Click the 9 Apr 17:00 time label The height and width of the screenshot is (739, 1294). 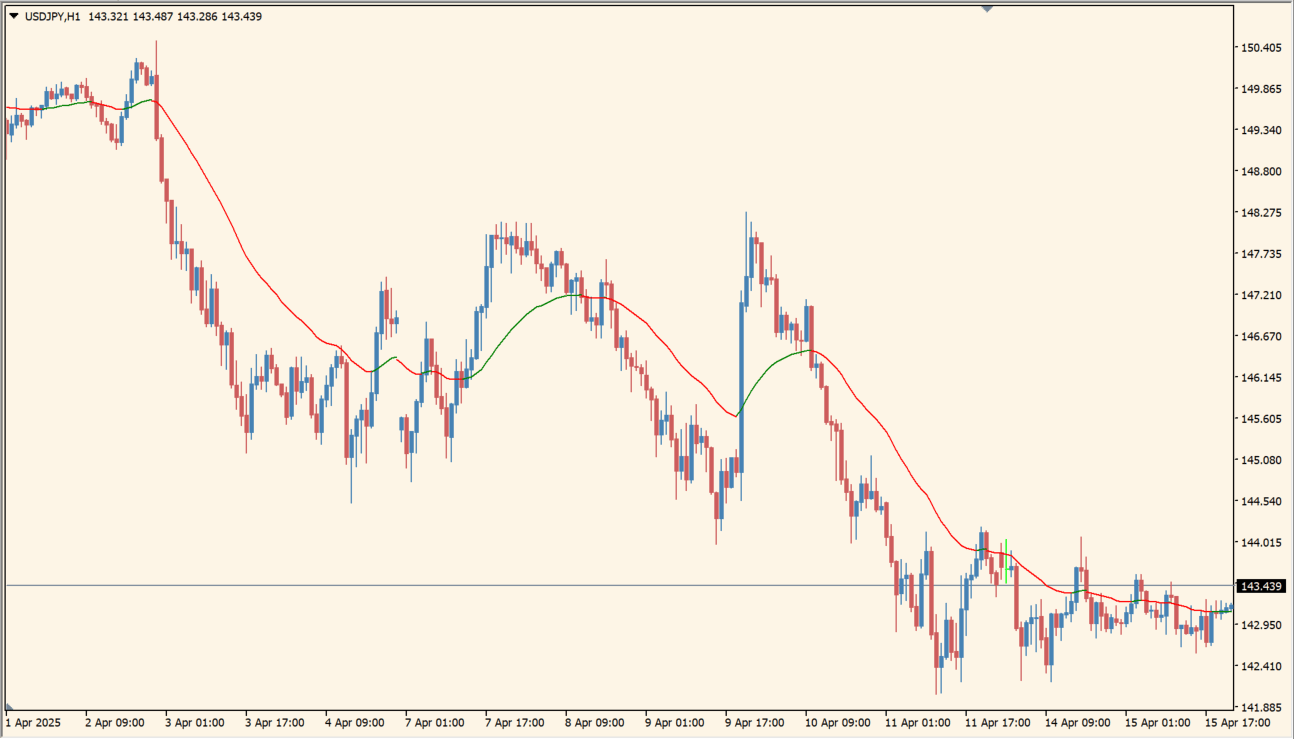pyautogui.click(x=755, y=722)
